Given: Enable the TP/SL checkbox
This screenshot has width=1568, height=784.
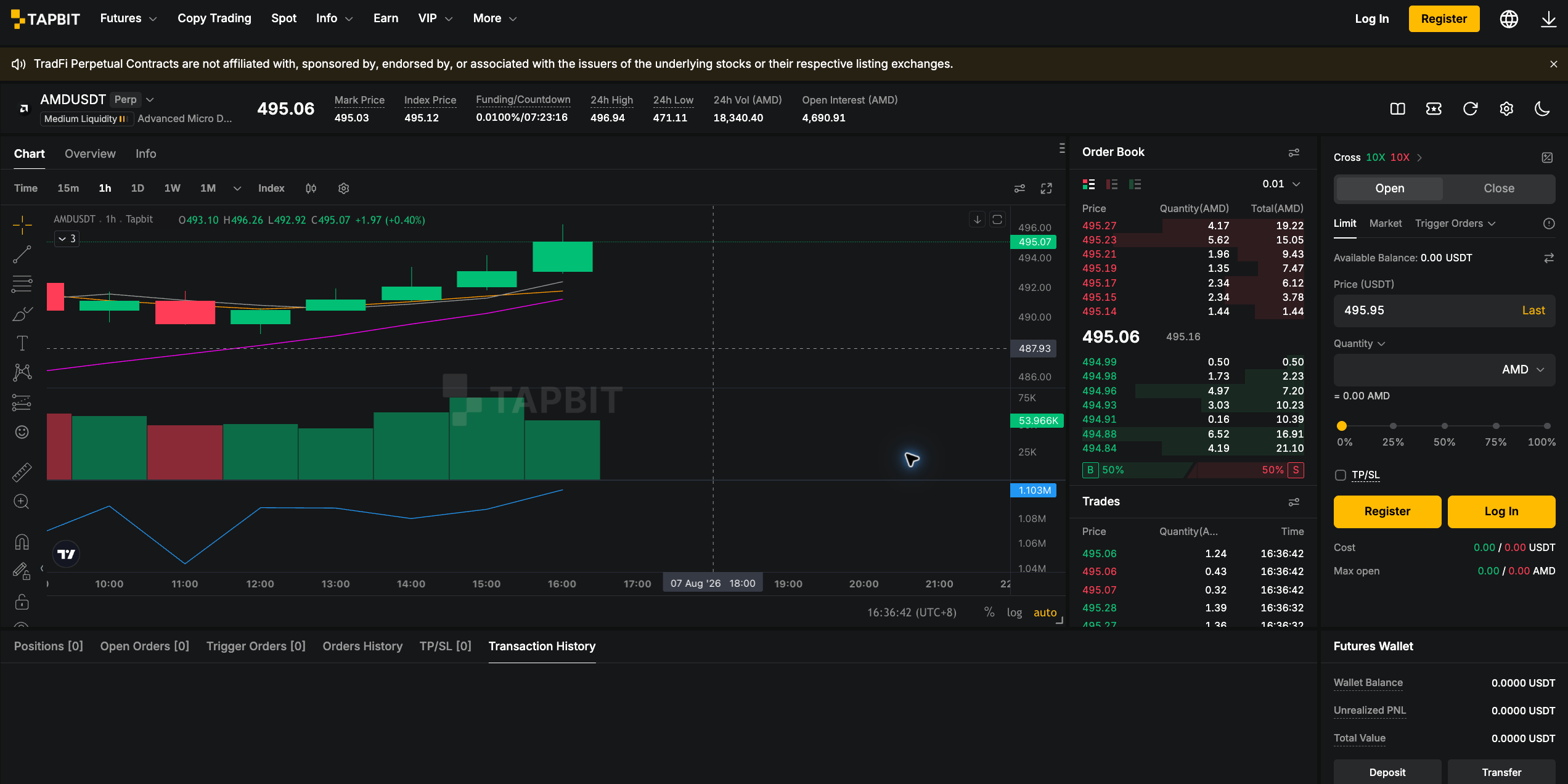Looking at the screenshot, I should 1341,475.
